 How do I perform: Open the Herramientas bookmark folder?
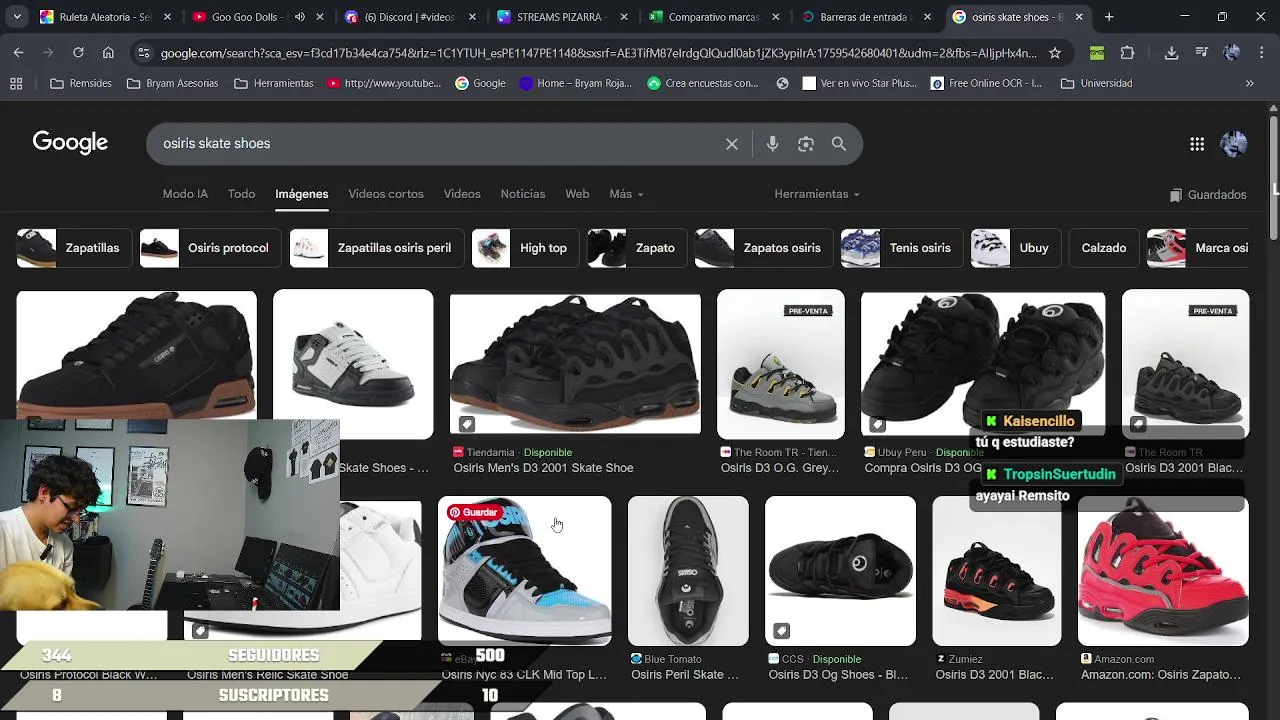pos(273,83)
